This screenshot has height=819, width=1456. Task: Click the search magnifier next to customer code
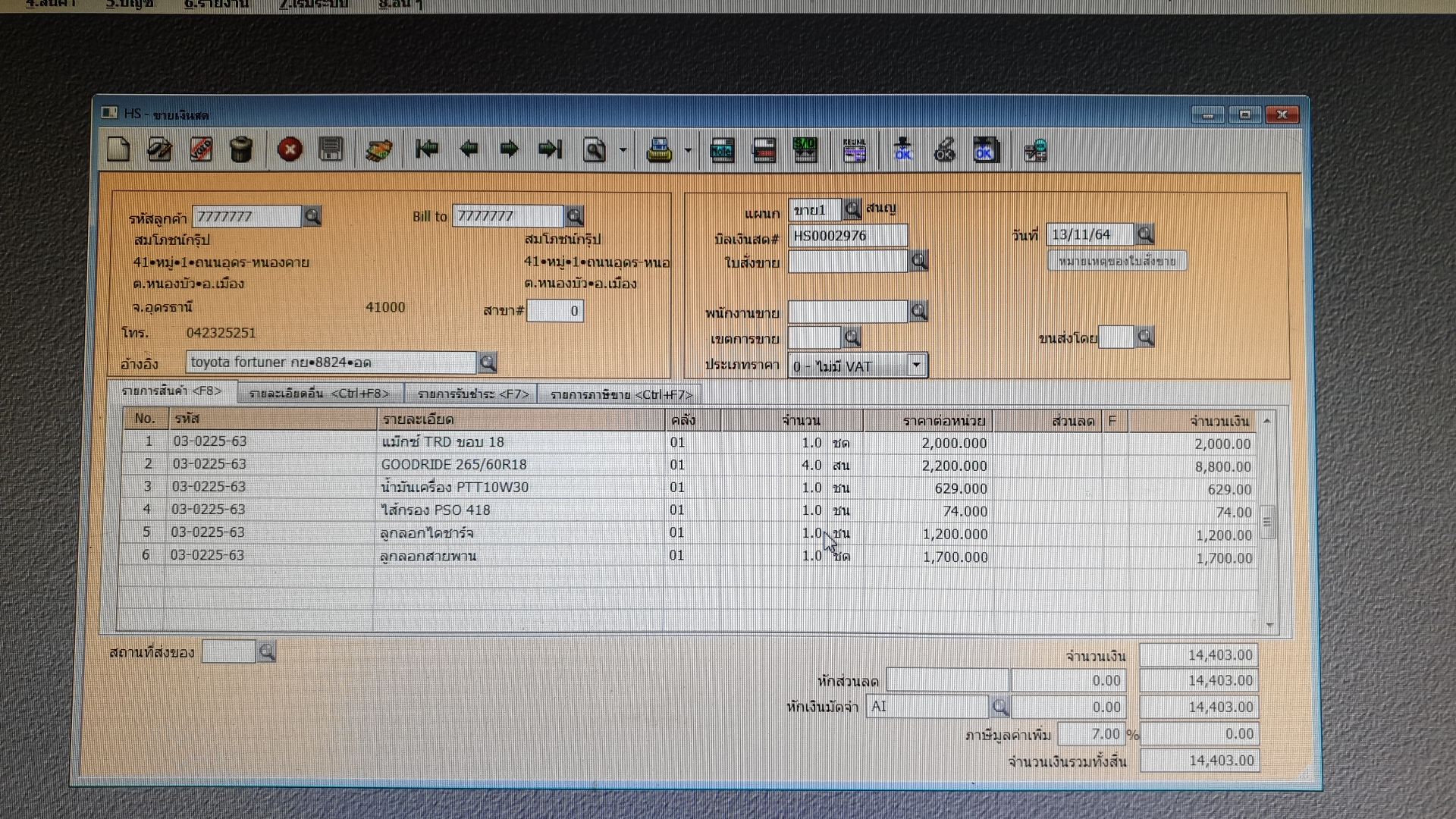point(312,217)
